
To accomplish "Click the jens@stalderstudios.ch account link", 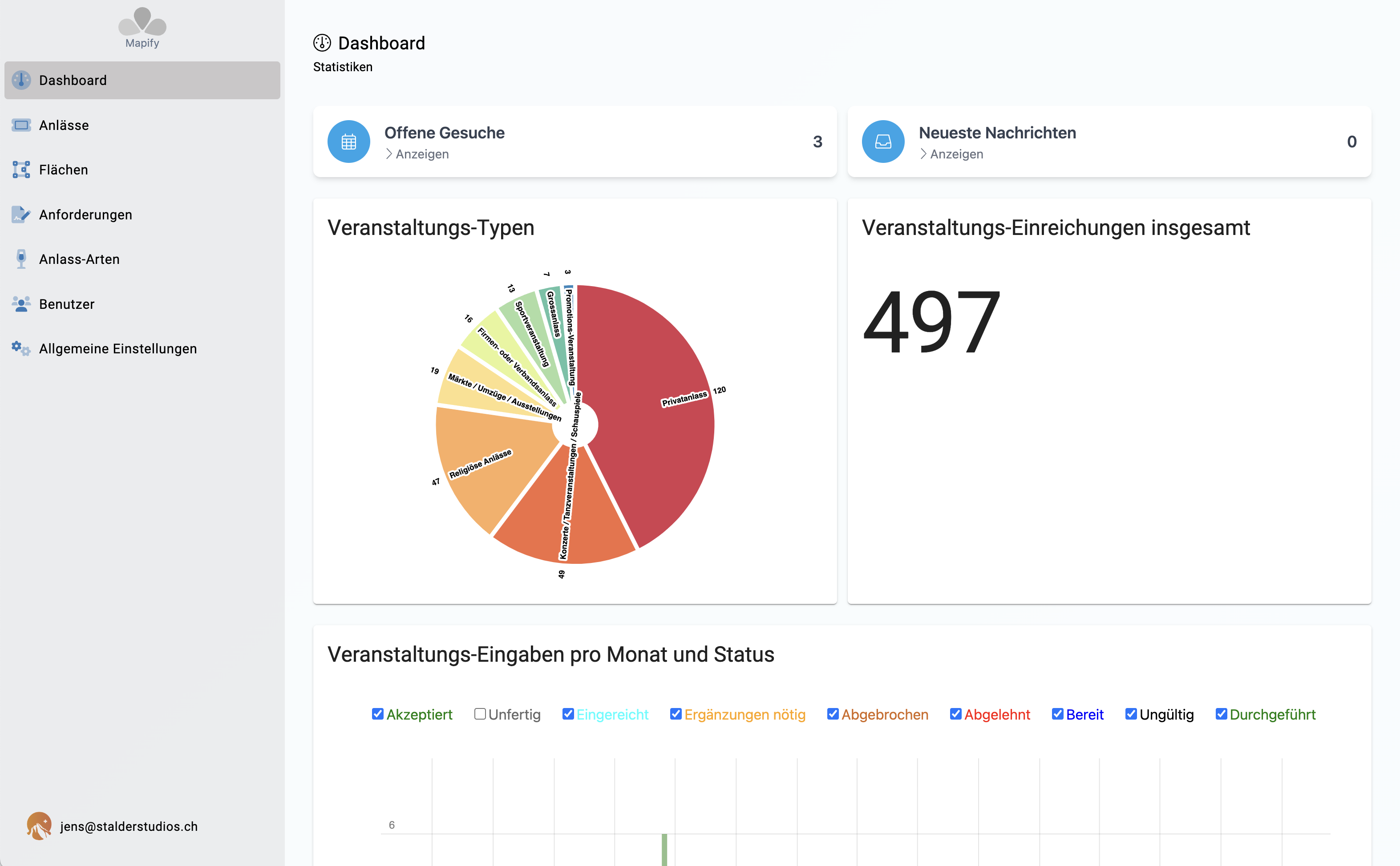I will [x=128, y=826].
